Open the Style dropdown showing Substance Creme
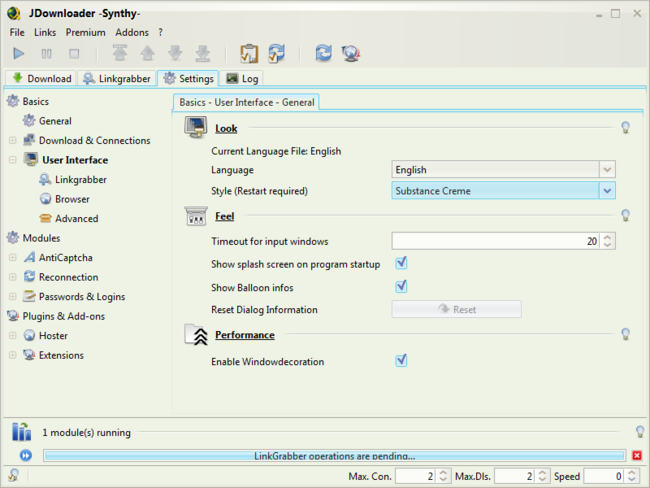This screenshot has height=488, width=650. [503, 191]
